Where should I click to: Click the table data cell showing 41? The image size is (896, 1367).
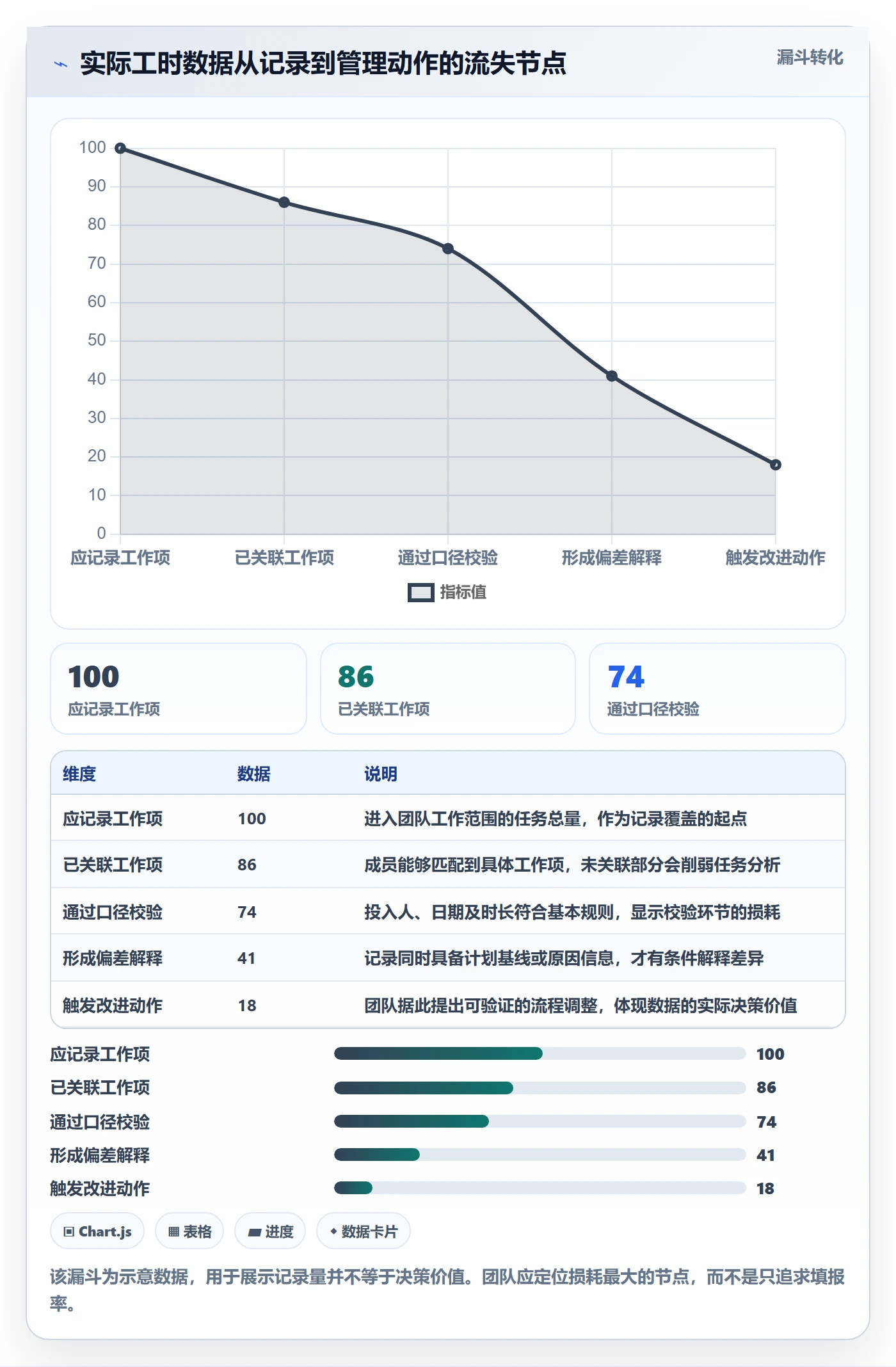coord(246,958)
